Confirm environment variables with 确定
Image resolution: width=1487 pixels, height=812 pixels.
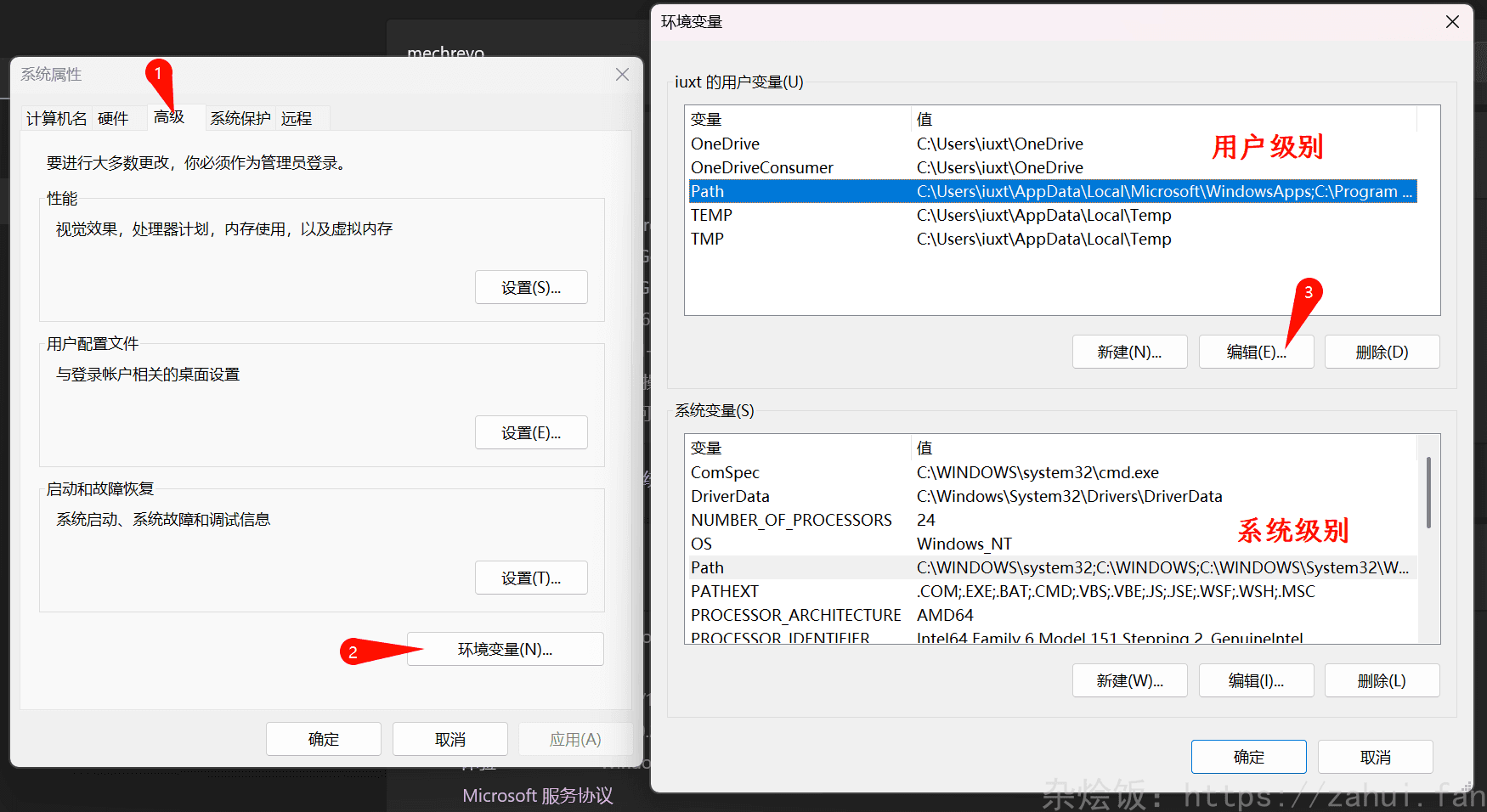click(1248, 757)
